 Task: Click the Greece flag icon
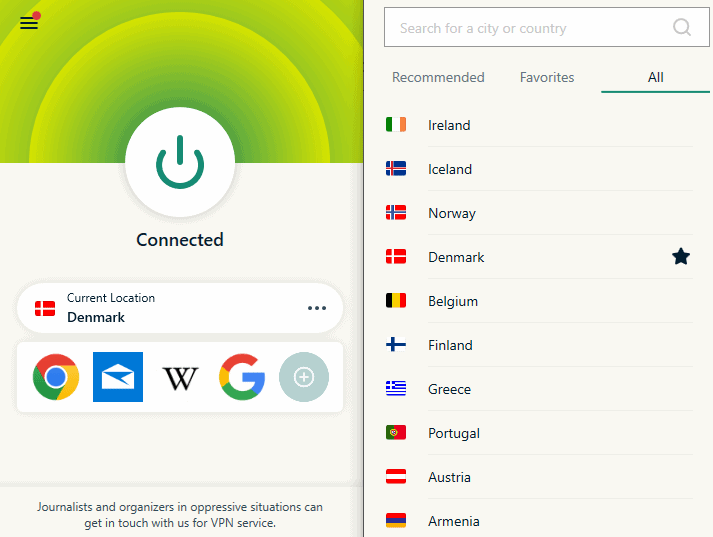(396, 389)
